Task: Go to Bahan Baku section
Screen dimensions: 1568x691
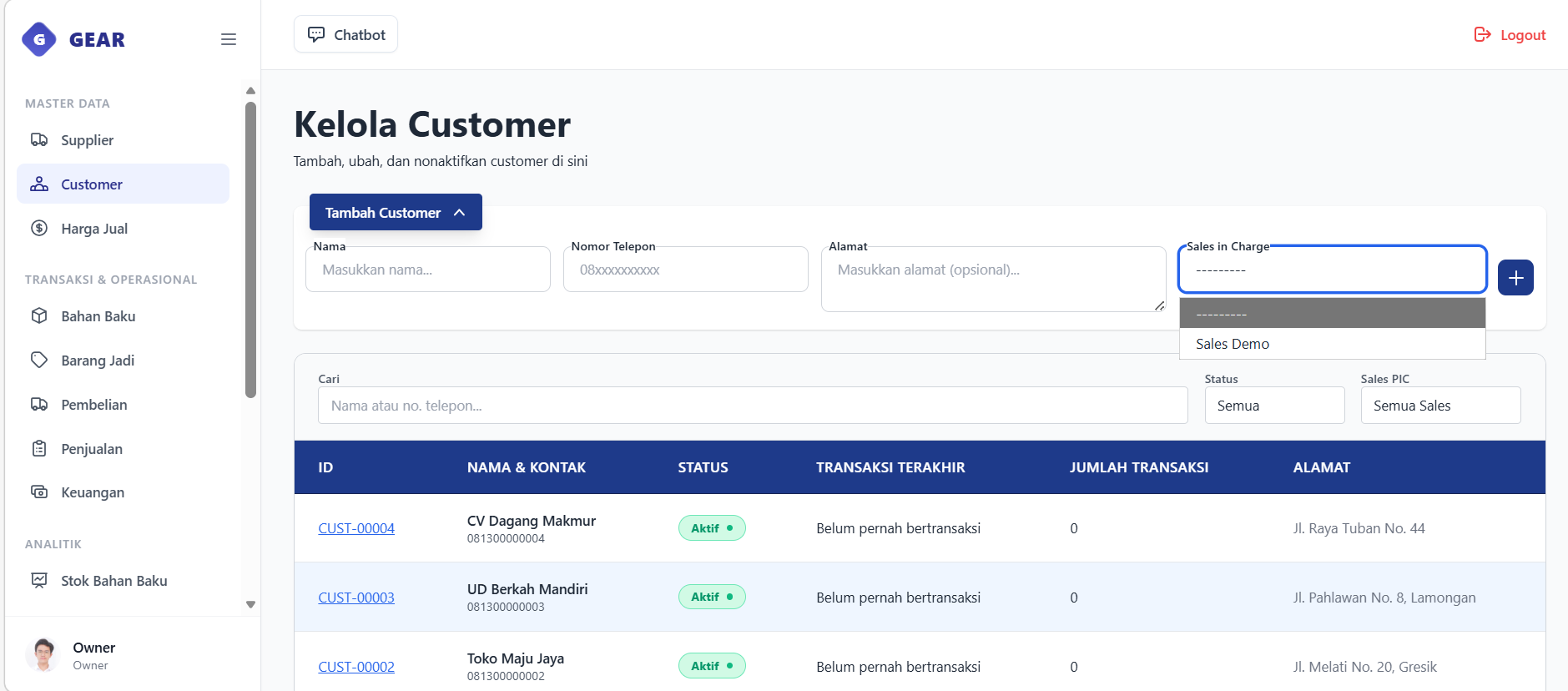Action: (123, 315)
